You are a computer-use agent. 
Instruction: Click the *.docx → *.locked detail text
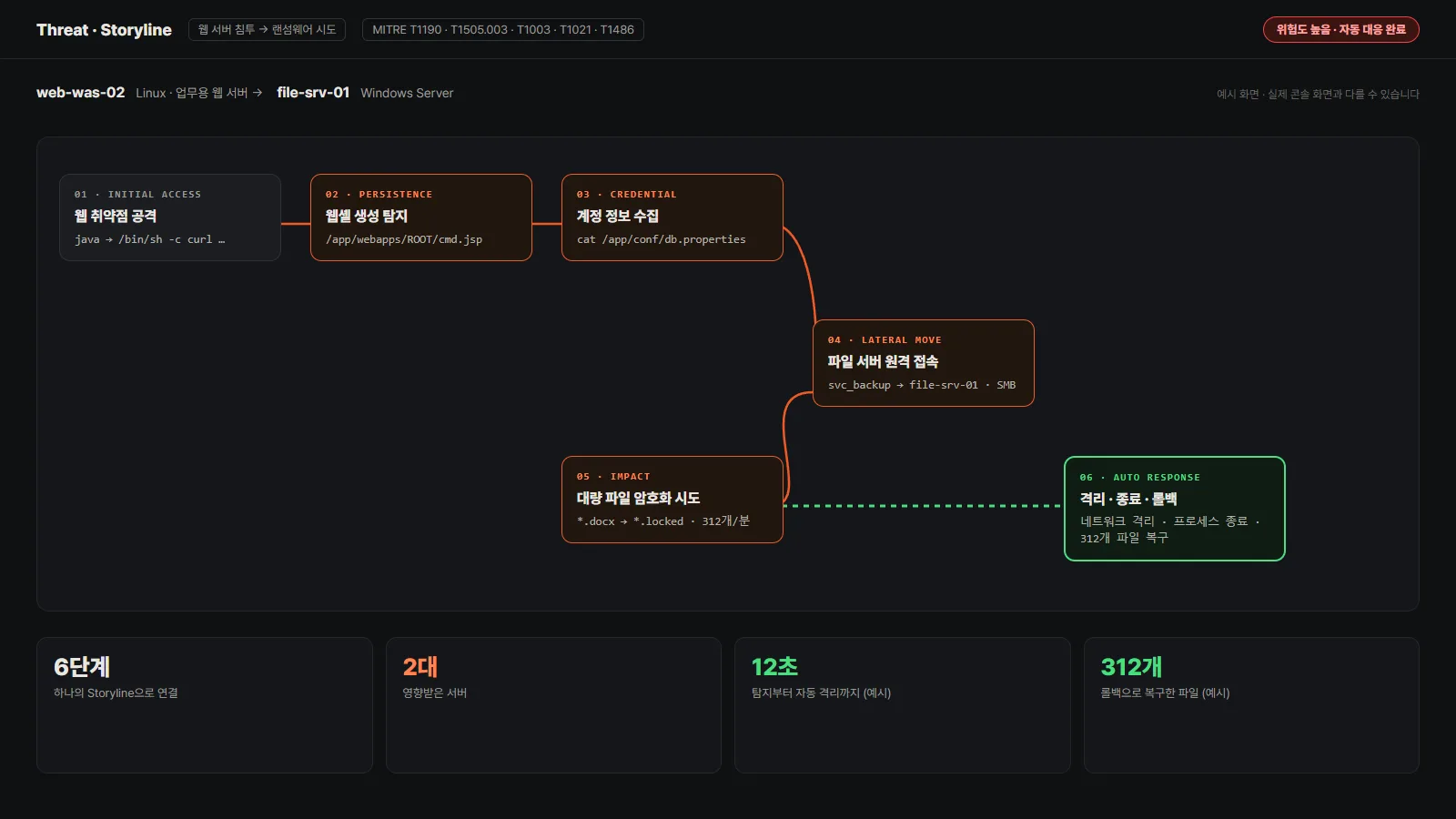pos(663,521)
